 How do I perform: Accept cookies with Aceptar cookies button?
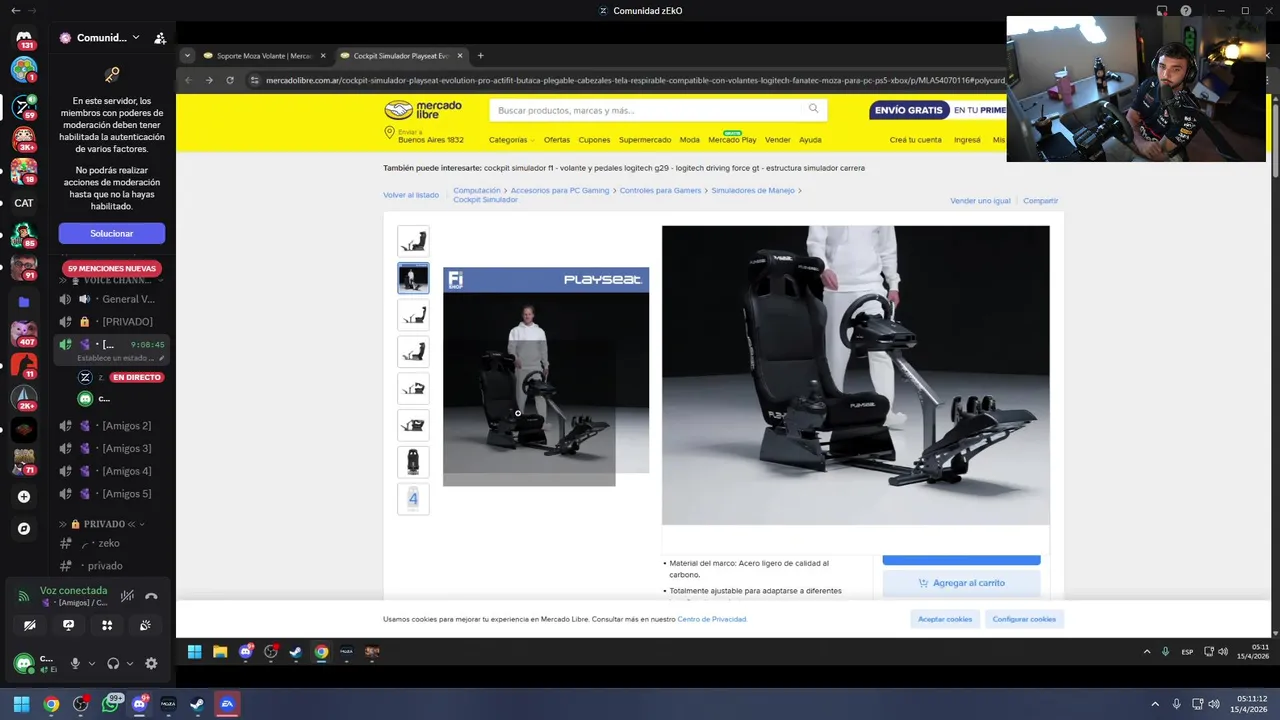tap(945, 619)
